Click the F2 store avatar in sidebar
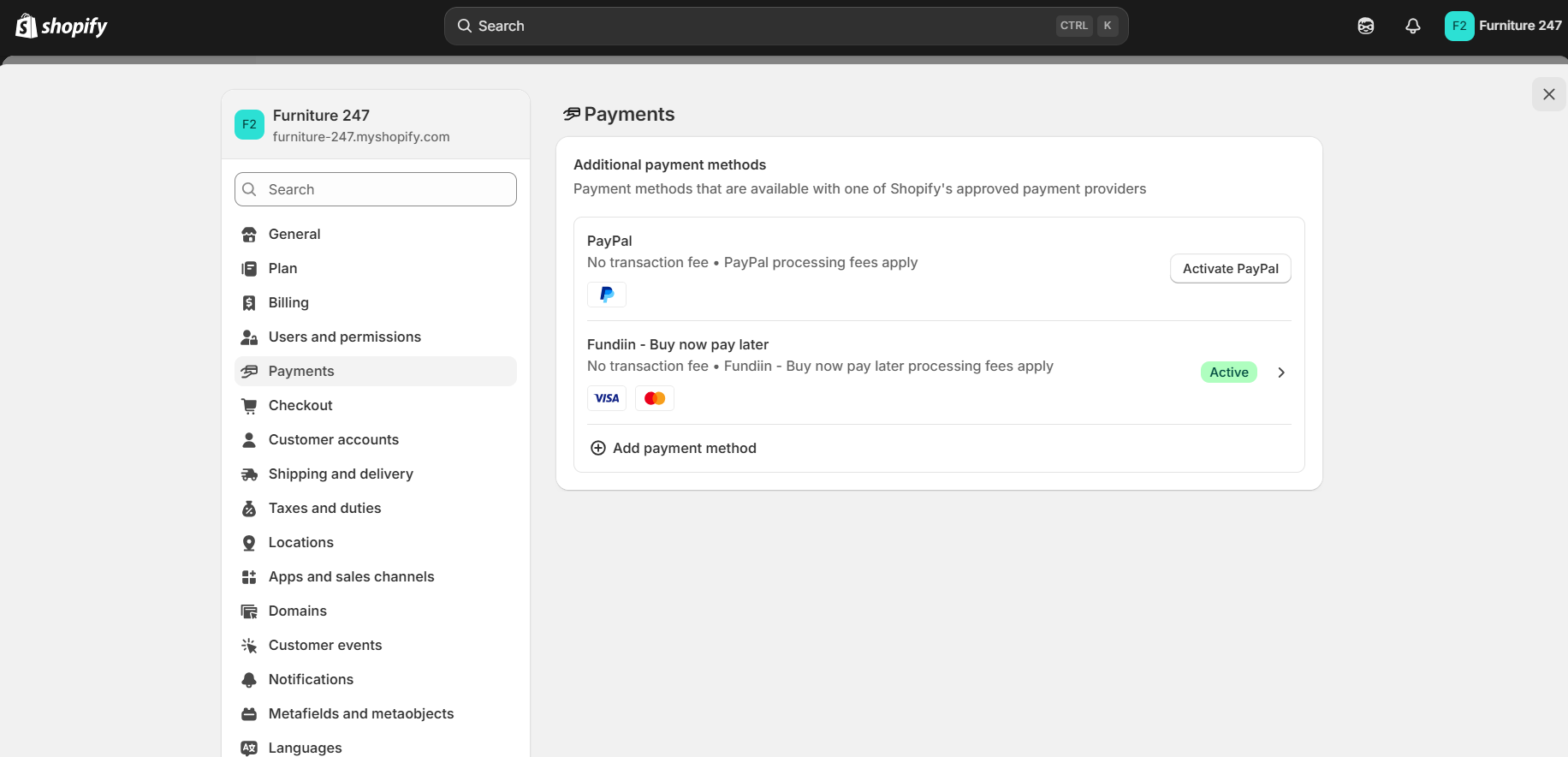 (x=249, y=124)
